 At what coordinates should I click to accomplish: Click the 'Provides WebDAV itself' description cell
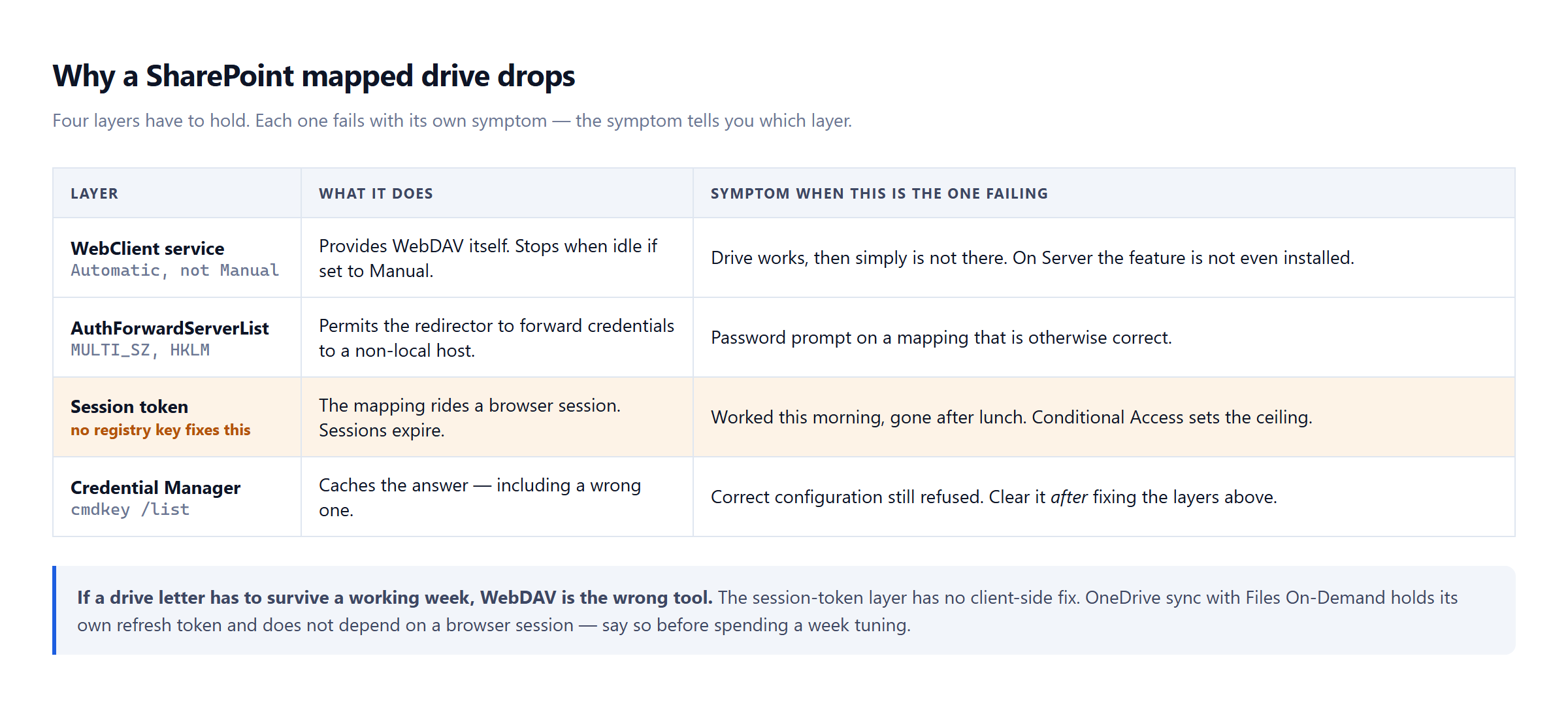497,258
